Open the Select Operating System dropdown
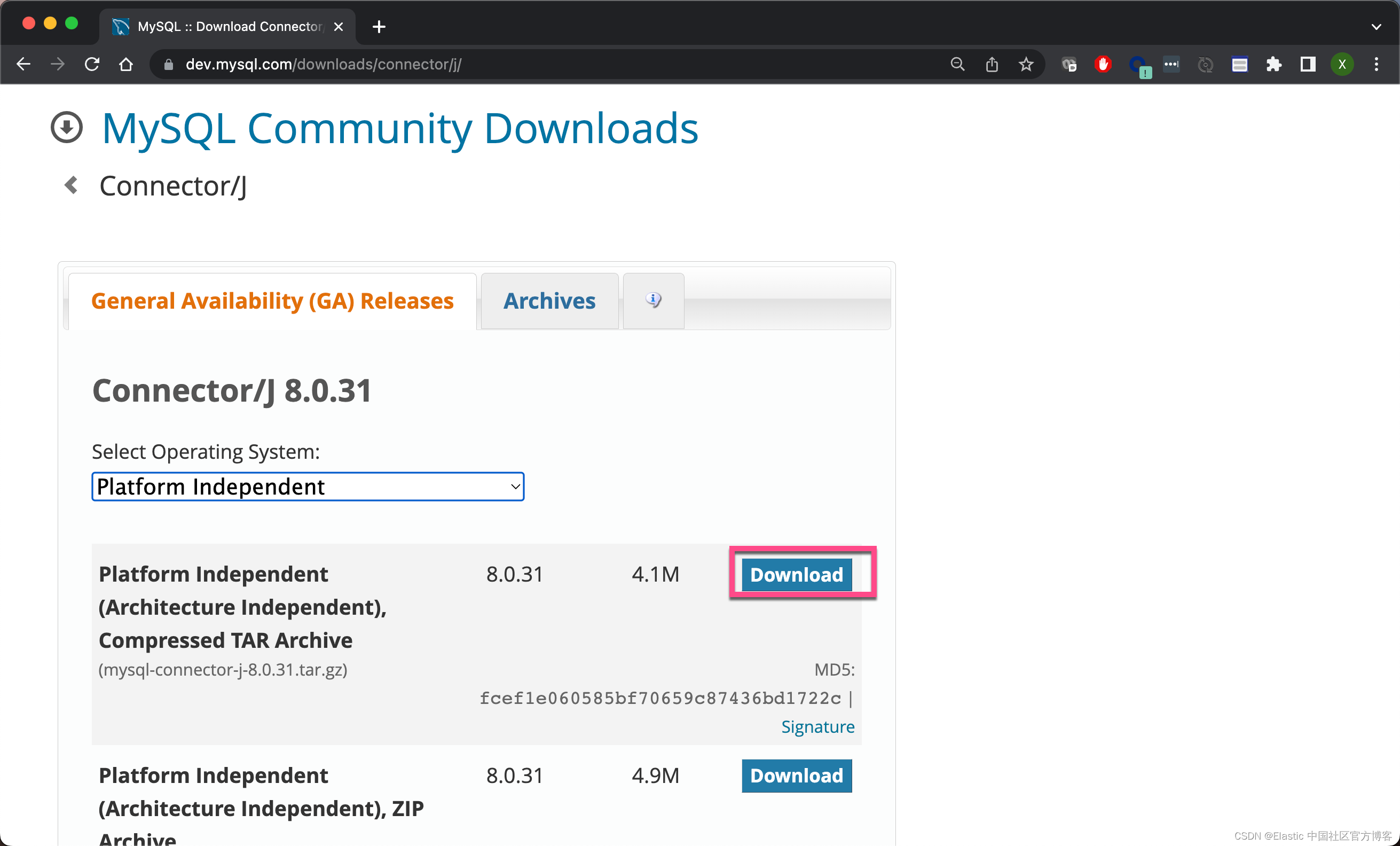The width and height of the screenshot is (1400, 846). 308,487
